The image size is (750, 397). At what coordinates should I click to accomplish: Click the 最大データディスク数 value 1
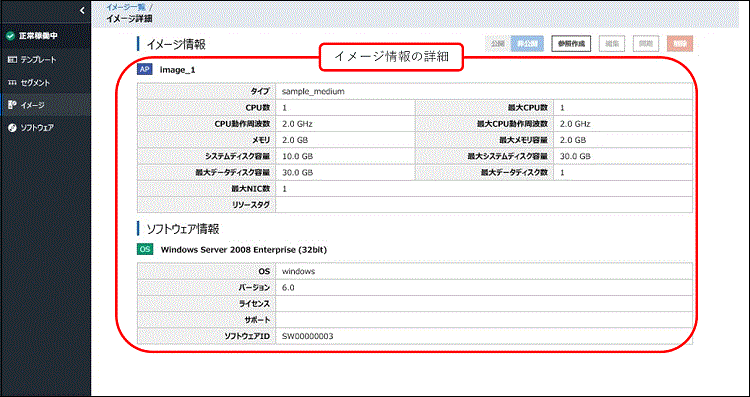(562, 172)
